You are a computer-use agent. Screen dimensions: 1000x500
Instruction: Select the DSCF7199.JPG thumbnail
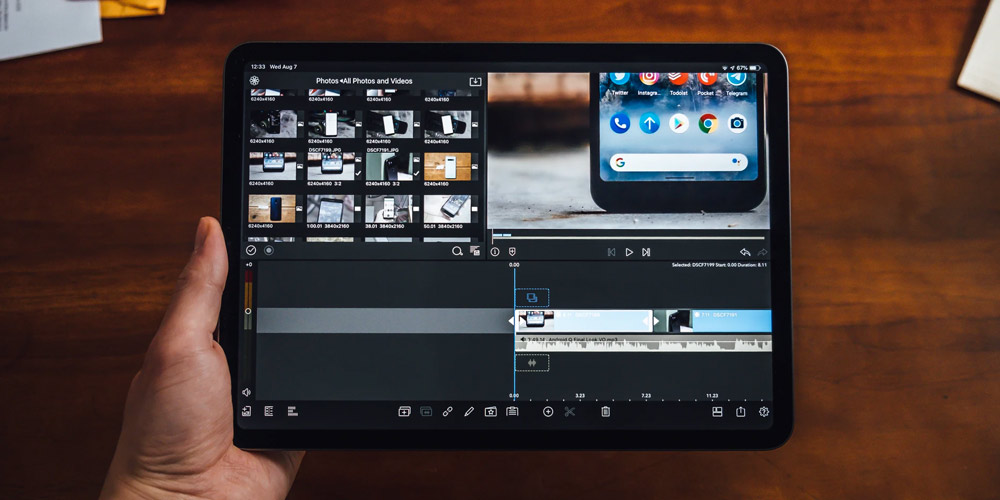point(332,166)
